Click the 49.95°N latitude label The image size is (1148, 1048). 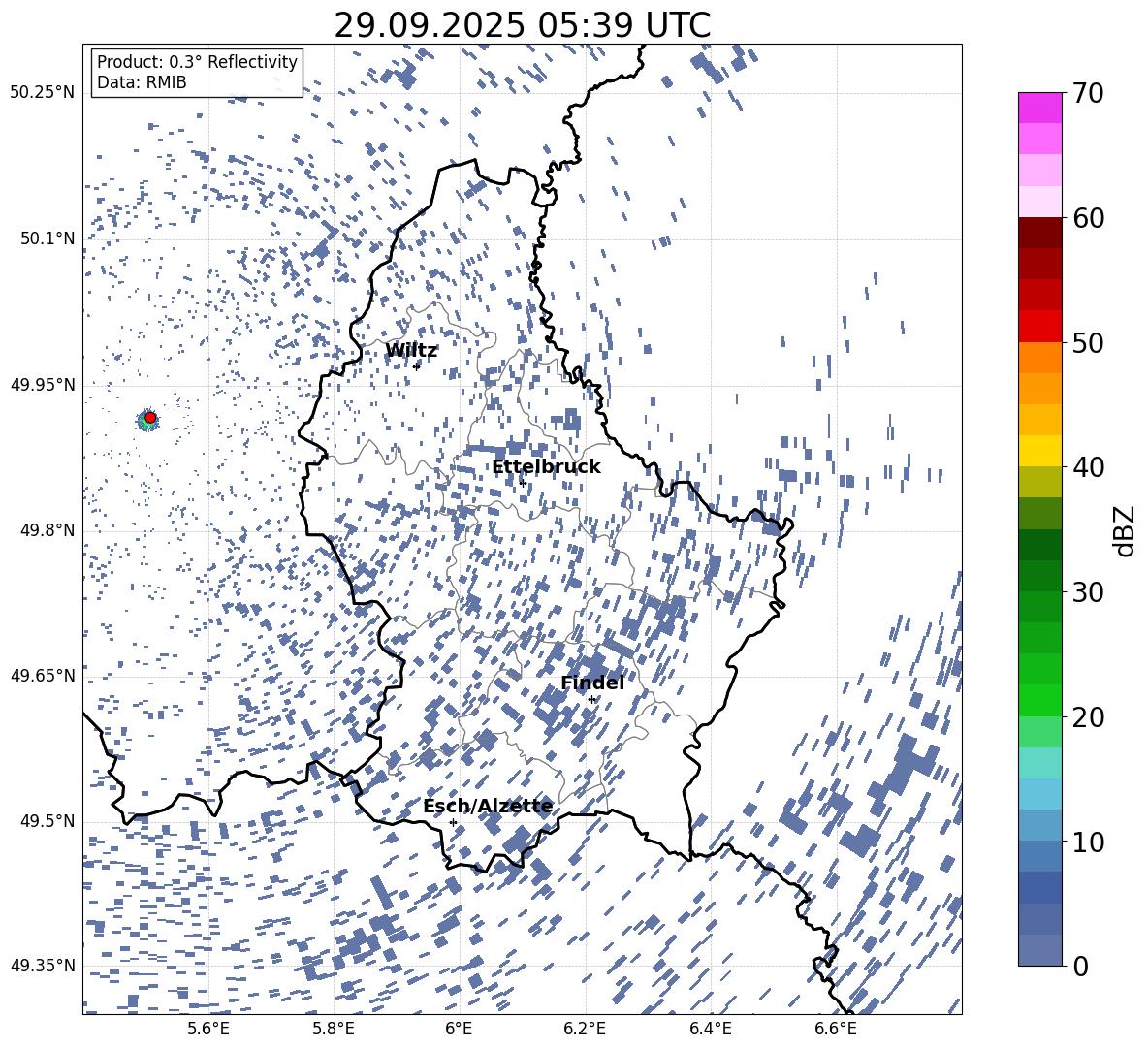[x=43, y=384]
